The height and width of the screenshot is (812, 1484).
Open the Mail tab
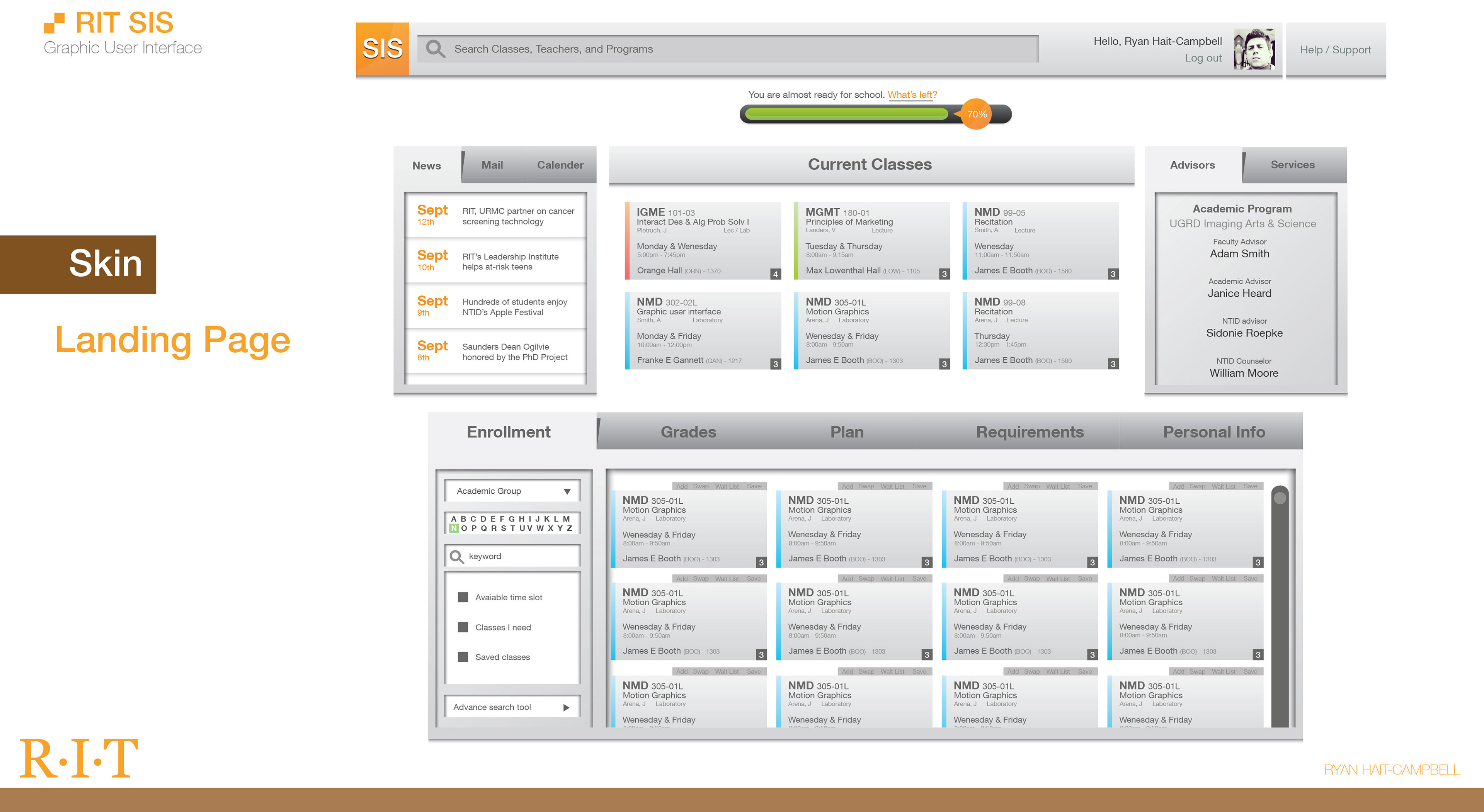(492, 165)
